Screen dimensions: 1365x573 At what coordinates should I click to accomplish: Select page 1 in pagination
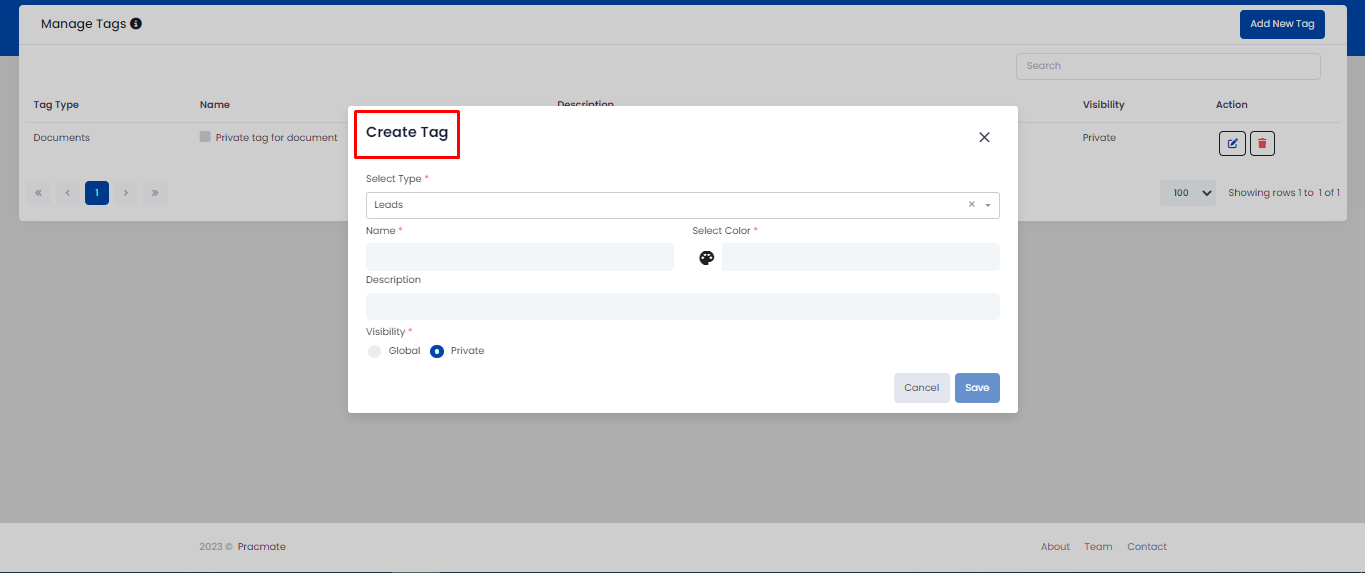[97, 193]
